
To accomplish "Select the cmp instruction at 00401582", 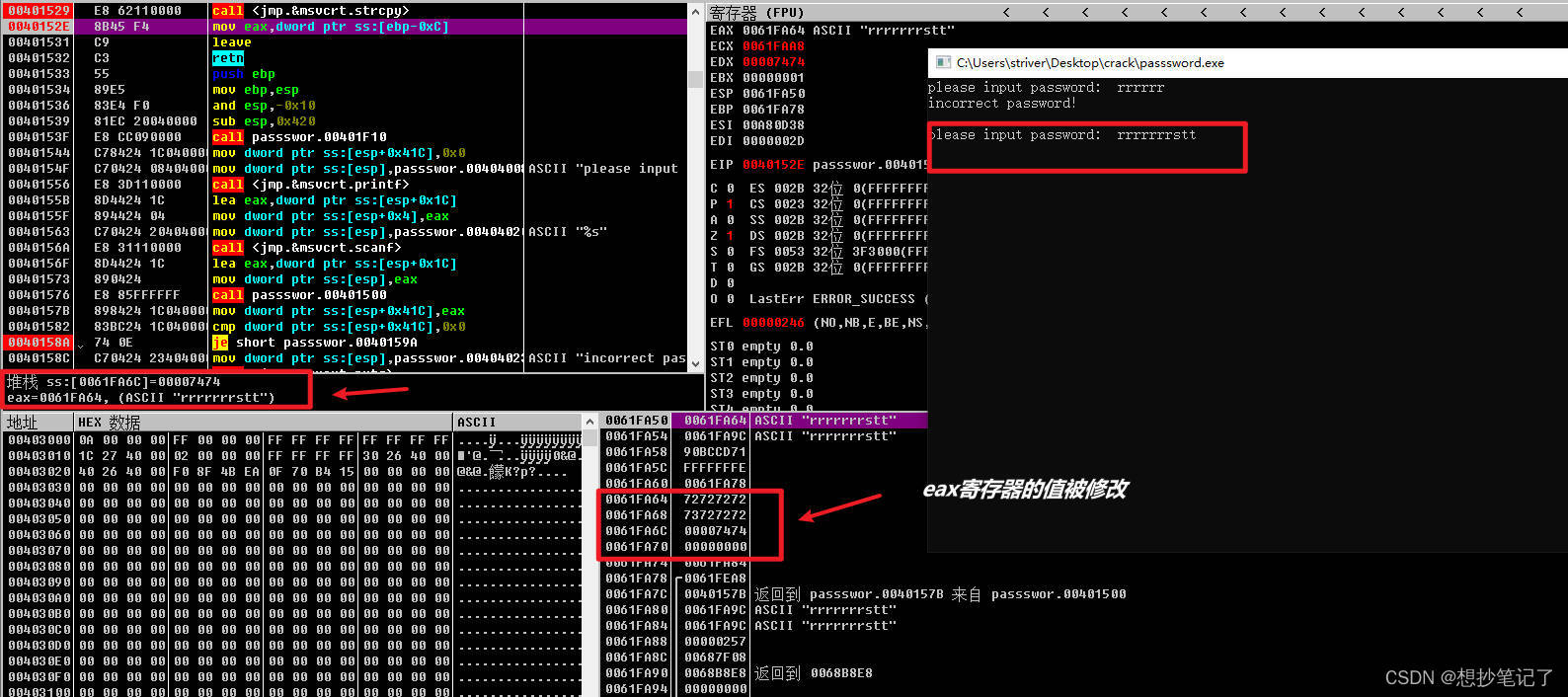I will tap(346, 327).
